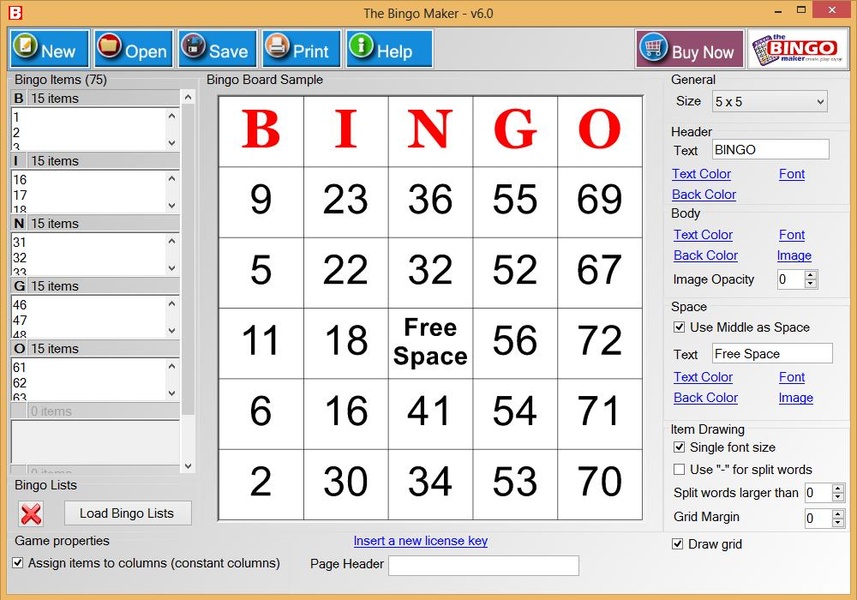This screenshot has height=600, width=857.
Task: Decrease Split words larger than value
Action: coord(838,497)
